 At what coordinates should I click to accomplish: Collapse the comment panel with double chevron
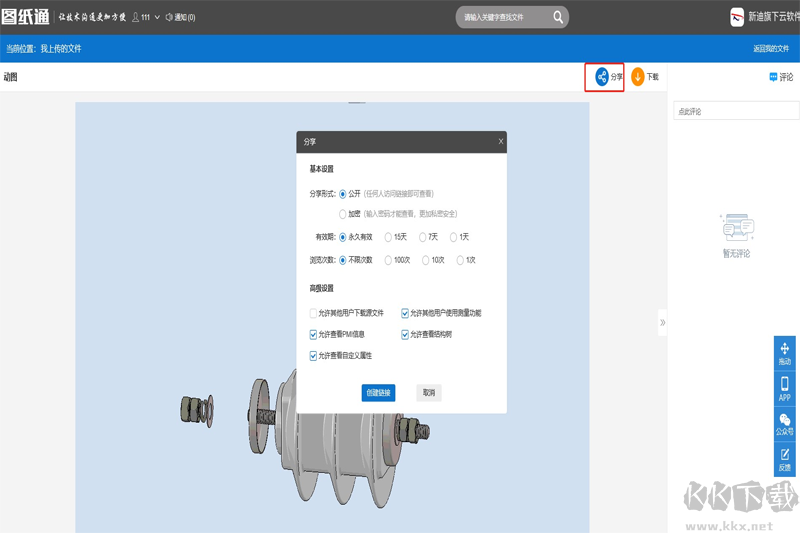(662, 322)
